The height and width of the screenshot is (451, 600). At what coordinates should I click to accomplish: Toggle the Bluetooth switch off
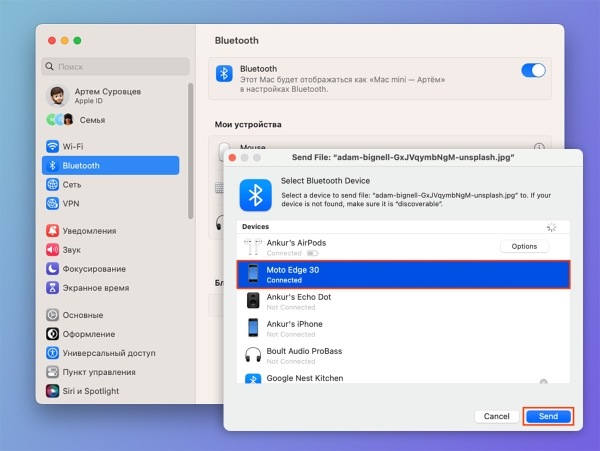533,70
